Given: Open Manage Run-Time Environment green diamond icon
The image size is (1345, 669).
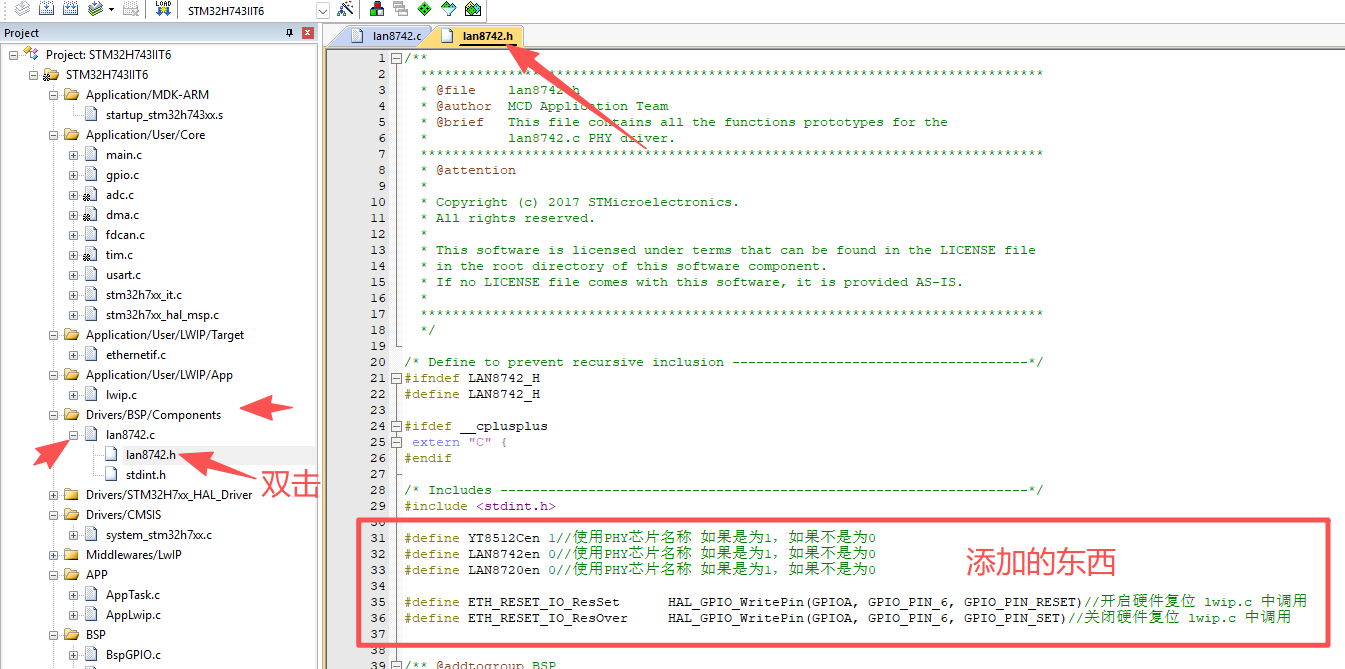Looking at the screenshot, I should tap(424, 9).
